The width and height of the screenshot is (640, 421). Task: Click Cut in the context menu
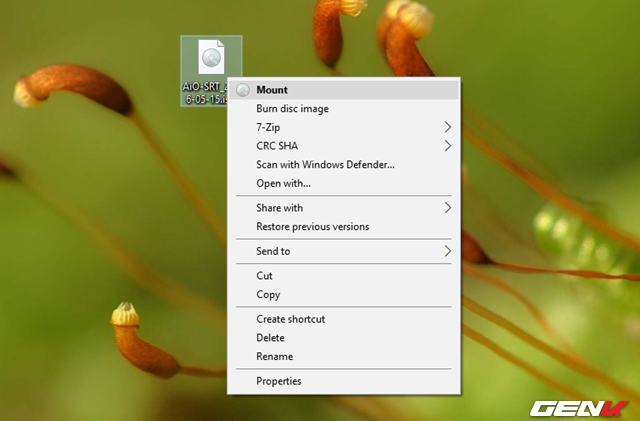tap(264, 276)
